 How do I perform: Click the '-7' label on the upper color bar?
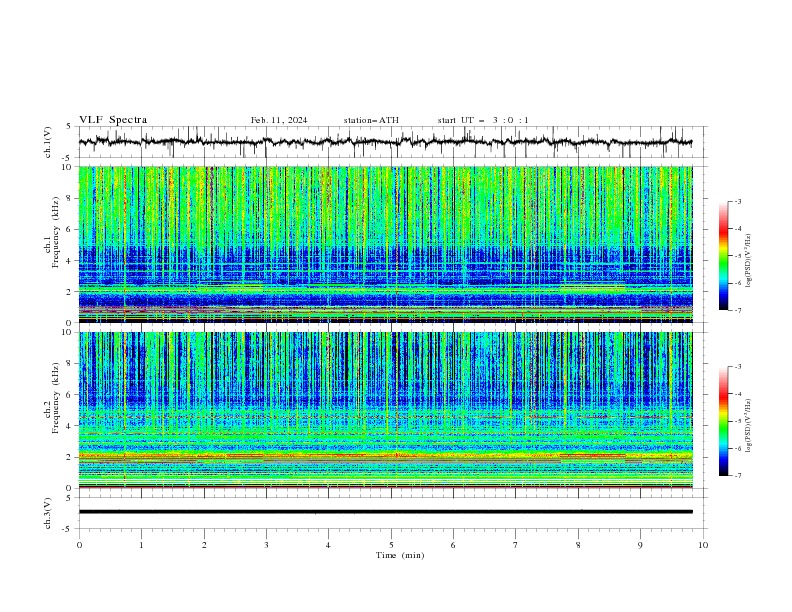point(737,310)
